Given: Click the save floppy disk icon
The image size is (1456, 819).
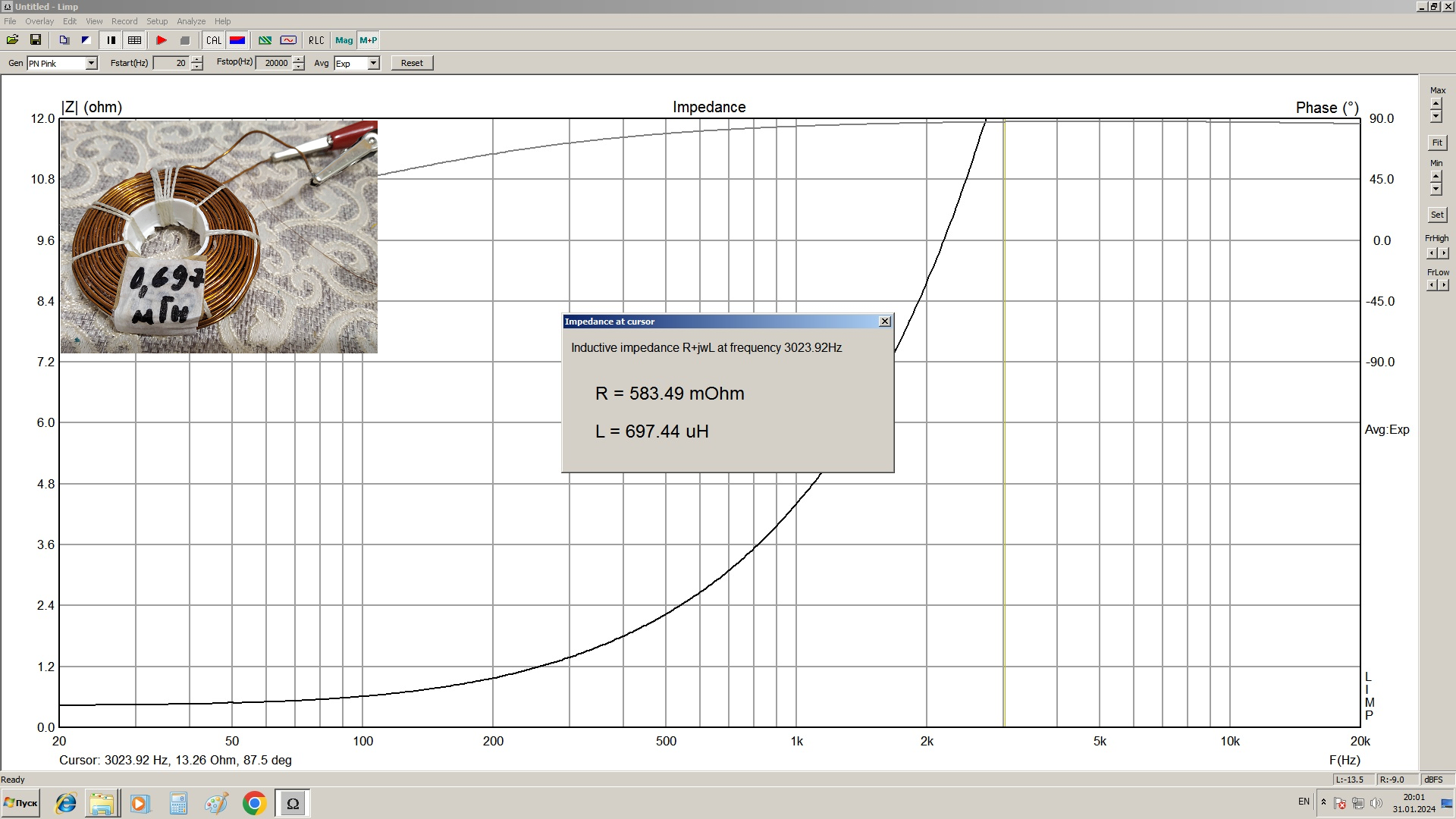Looking at the screenshot, I should coord(35,40).
